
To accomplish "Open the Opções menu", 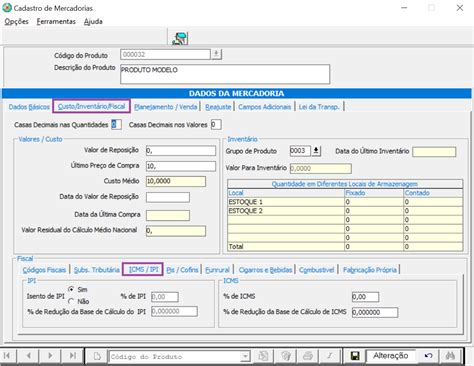I will [16, 22].
